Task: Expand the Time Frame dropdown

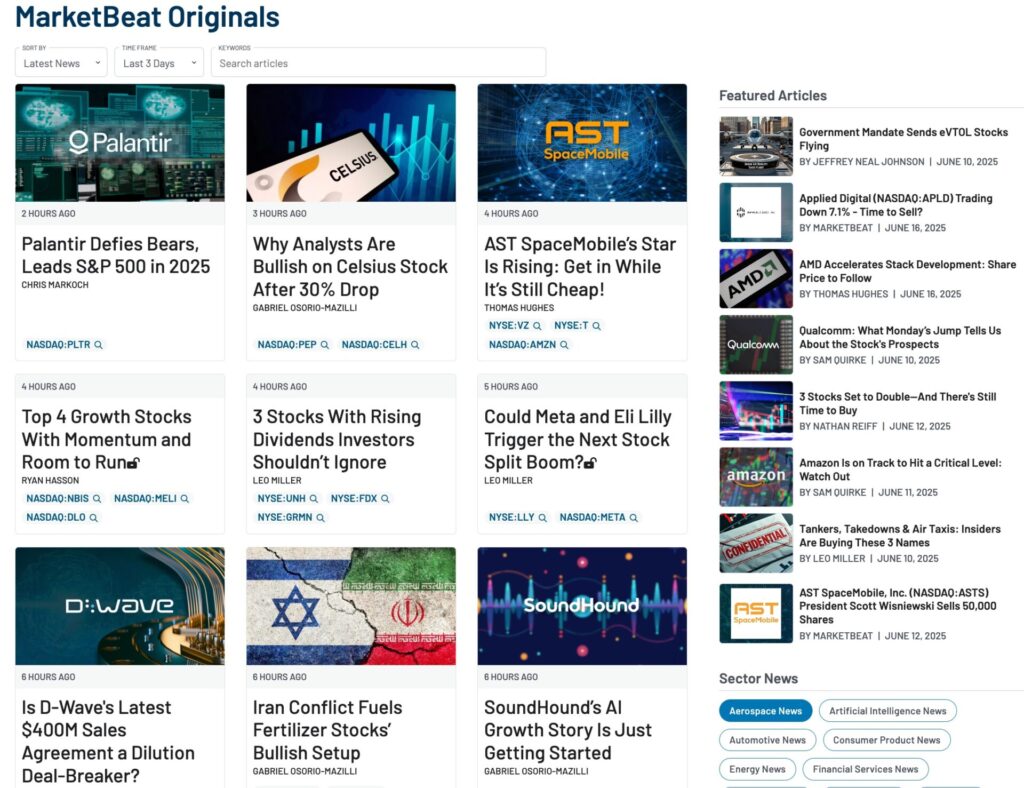Action: tap(158, 63)
